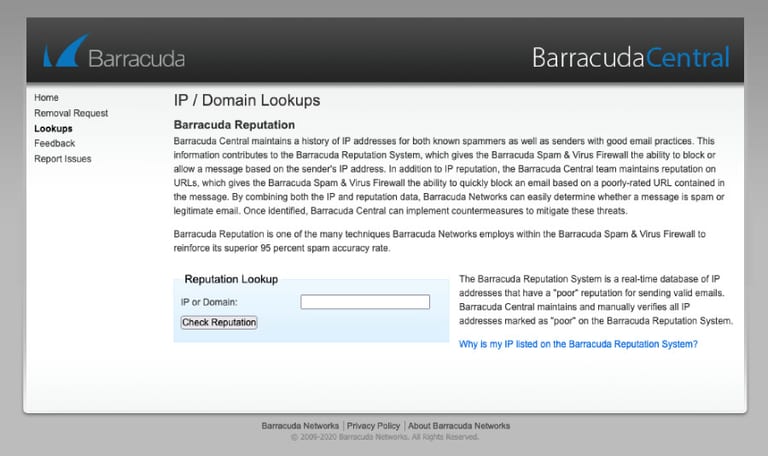Visit the About Barracuda Networks footer link
Viewport: 768px width, 456px height.
pos(459,426)
